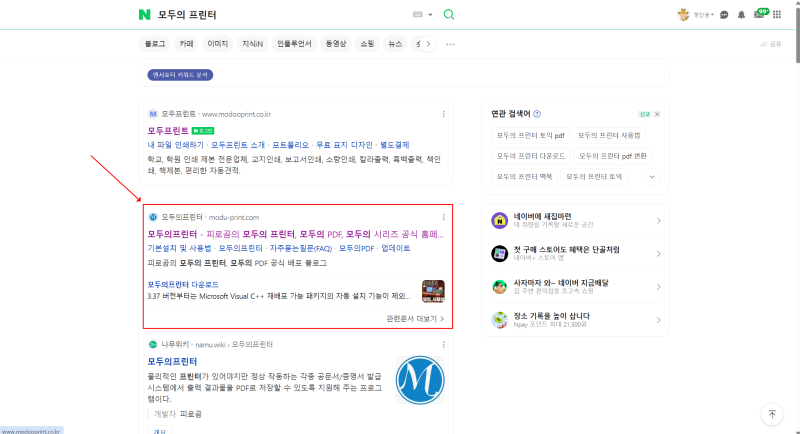Switch to the 카페 tab
This screenshot has height=434, width=800.
[186, 44]
